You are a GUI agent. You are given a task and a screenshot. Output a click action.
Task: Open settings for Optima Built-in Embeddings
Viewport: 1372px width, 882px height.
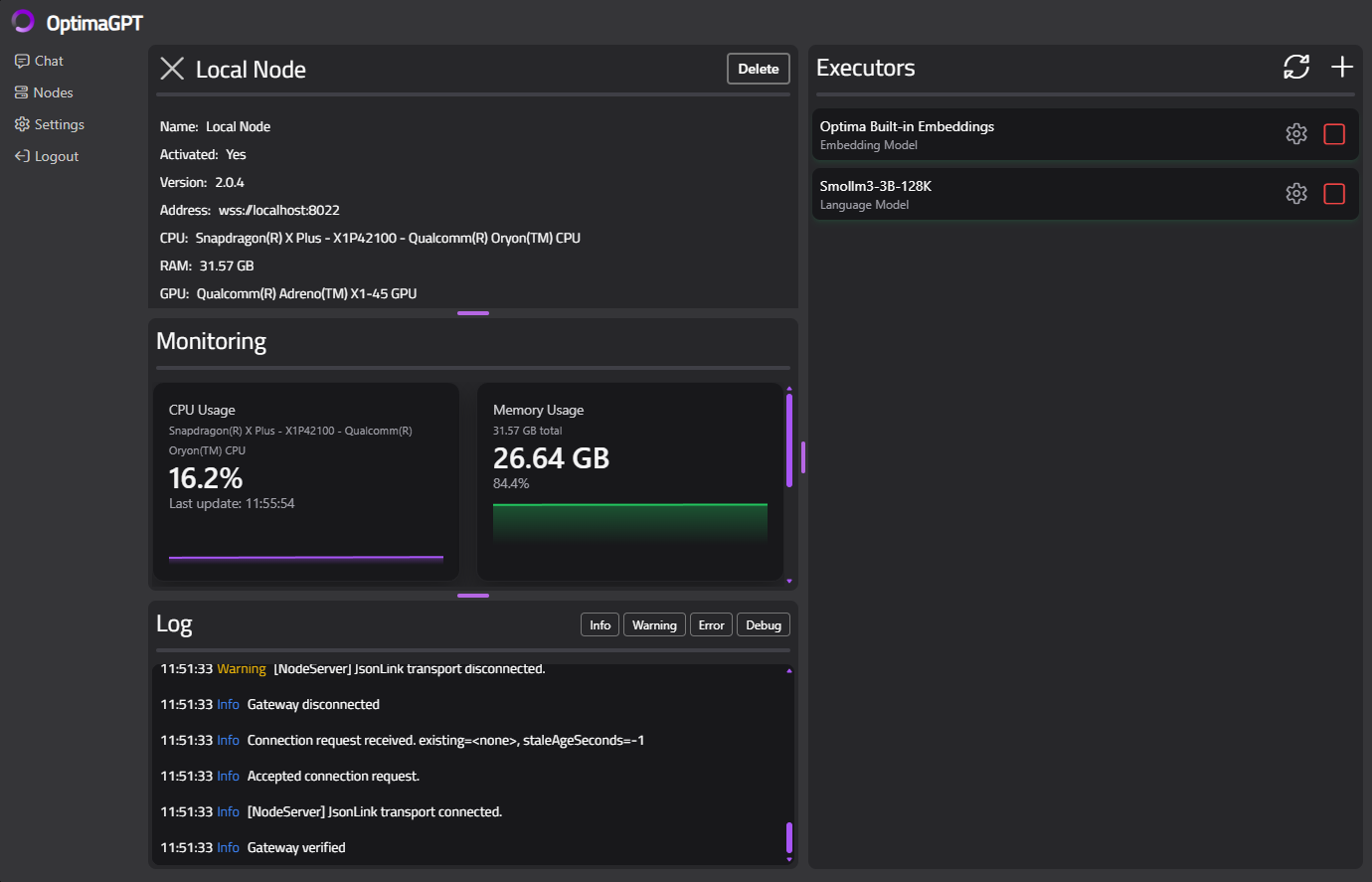(x=1296, y=133)
